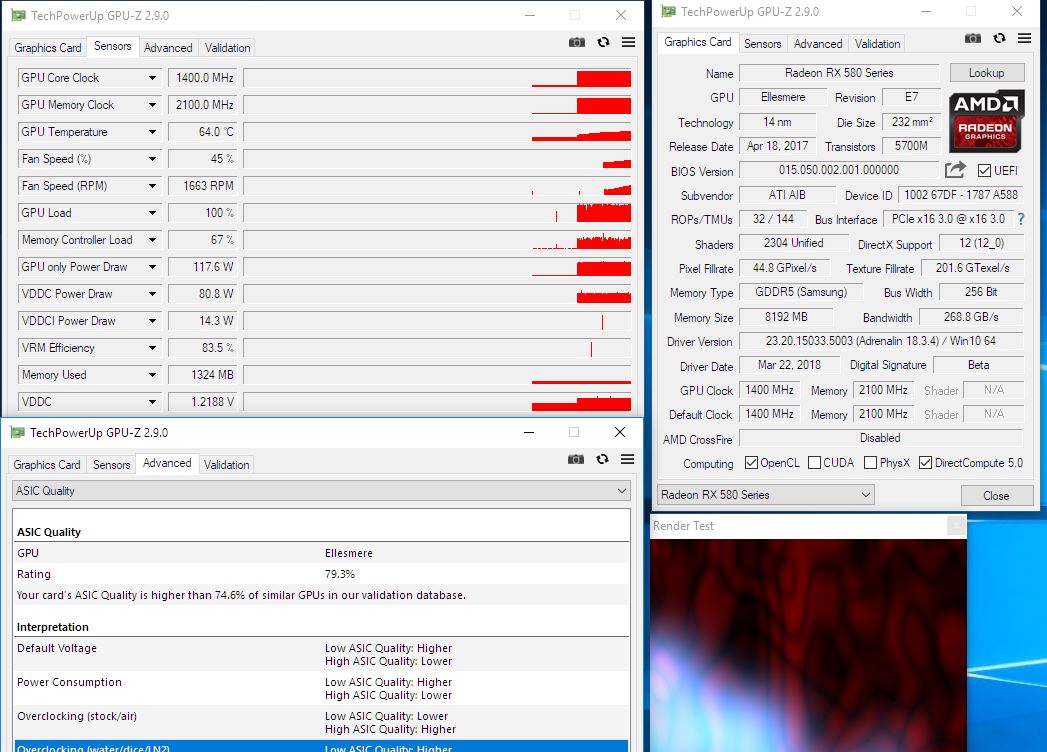Click the GPU-Z app icon in the Sensors window title bar
The image size is (1047, 752).
pyautogui.click(x=19, y=15)
